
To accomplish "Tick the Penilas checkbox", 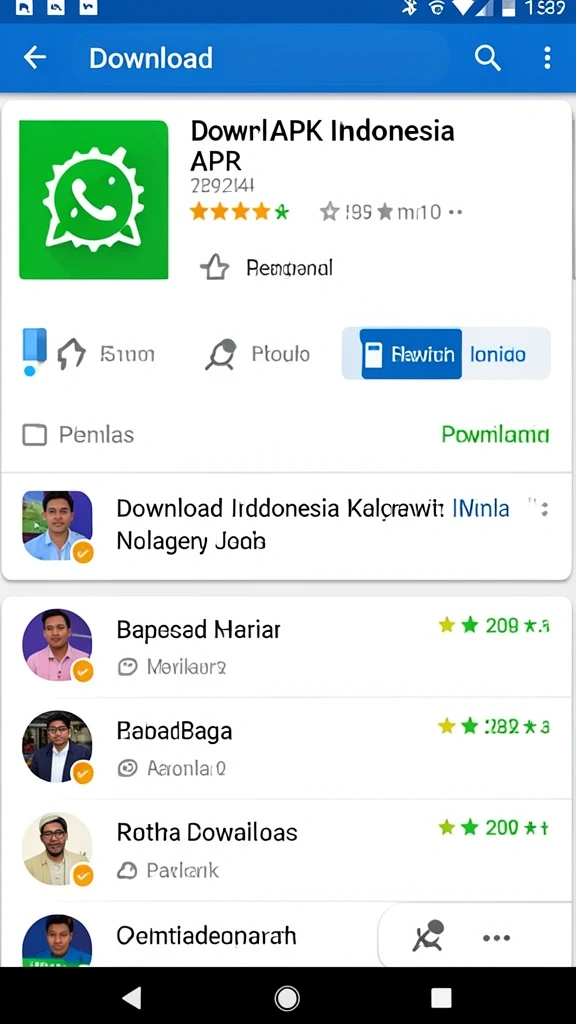I will click(35, 435).
